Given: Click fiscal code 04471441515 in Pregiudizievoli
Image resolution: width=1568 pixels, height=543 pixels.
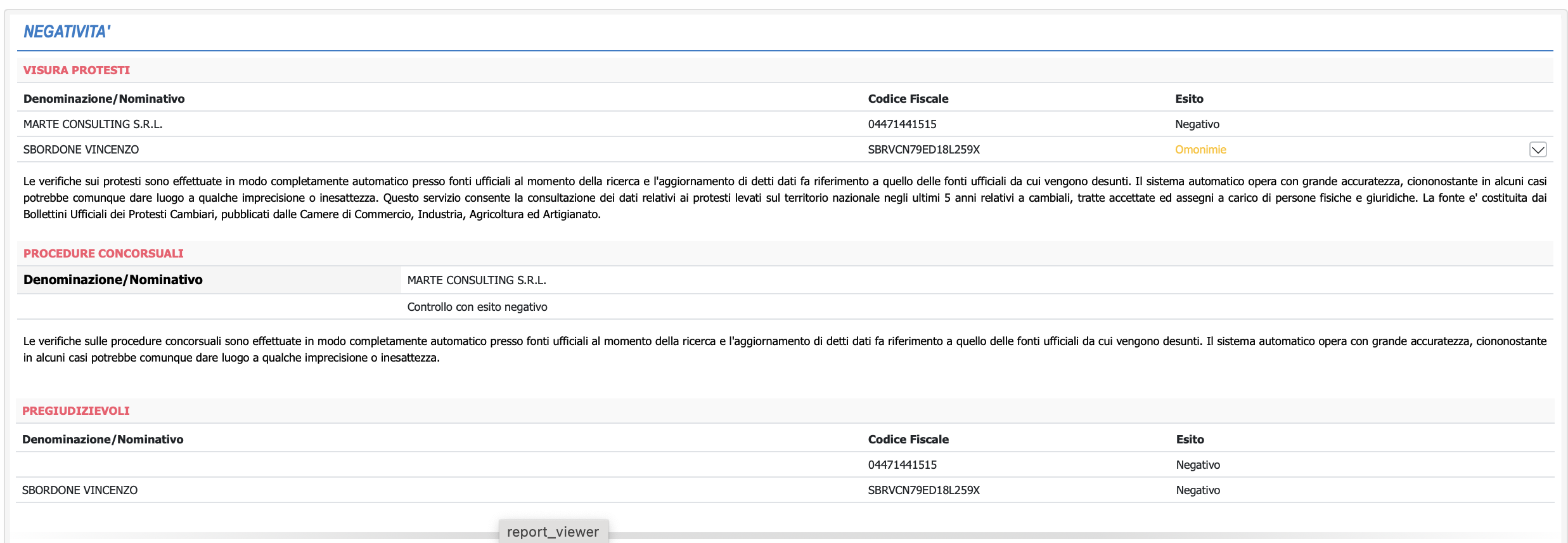Looking at the screenshot, I should click(x=902, y=465).
